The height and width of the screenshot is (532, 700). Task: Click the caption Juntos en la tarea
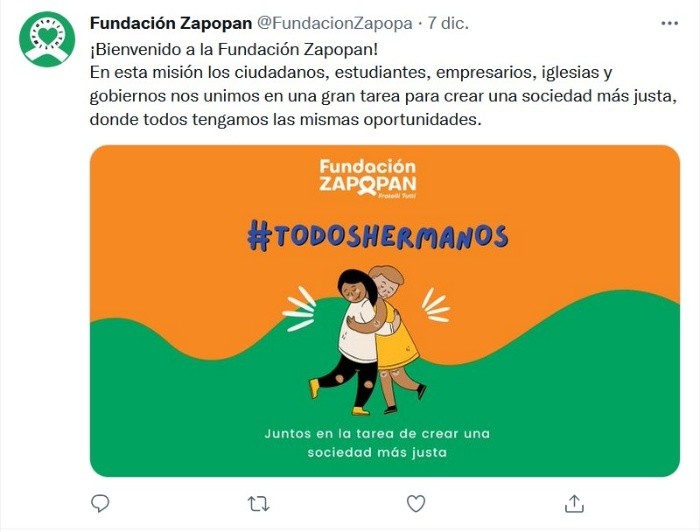click(x=377, y=443)
